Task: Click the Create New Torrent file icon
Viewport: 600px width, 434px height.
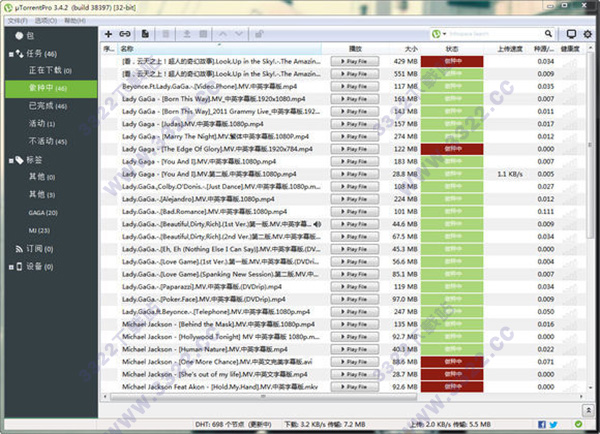Action: 145,34
